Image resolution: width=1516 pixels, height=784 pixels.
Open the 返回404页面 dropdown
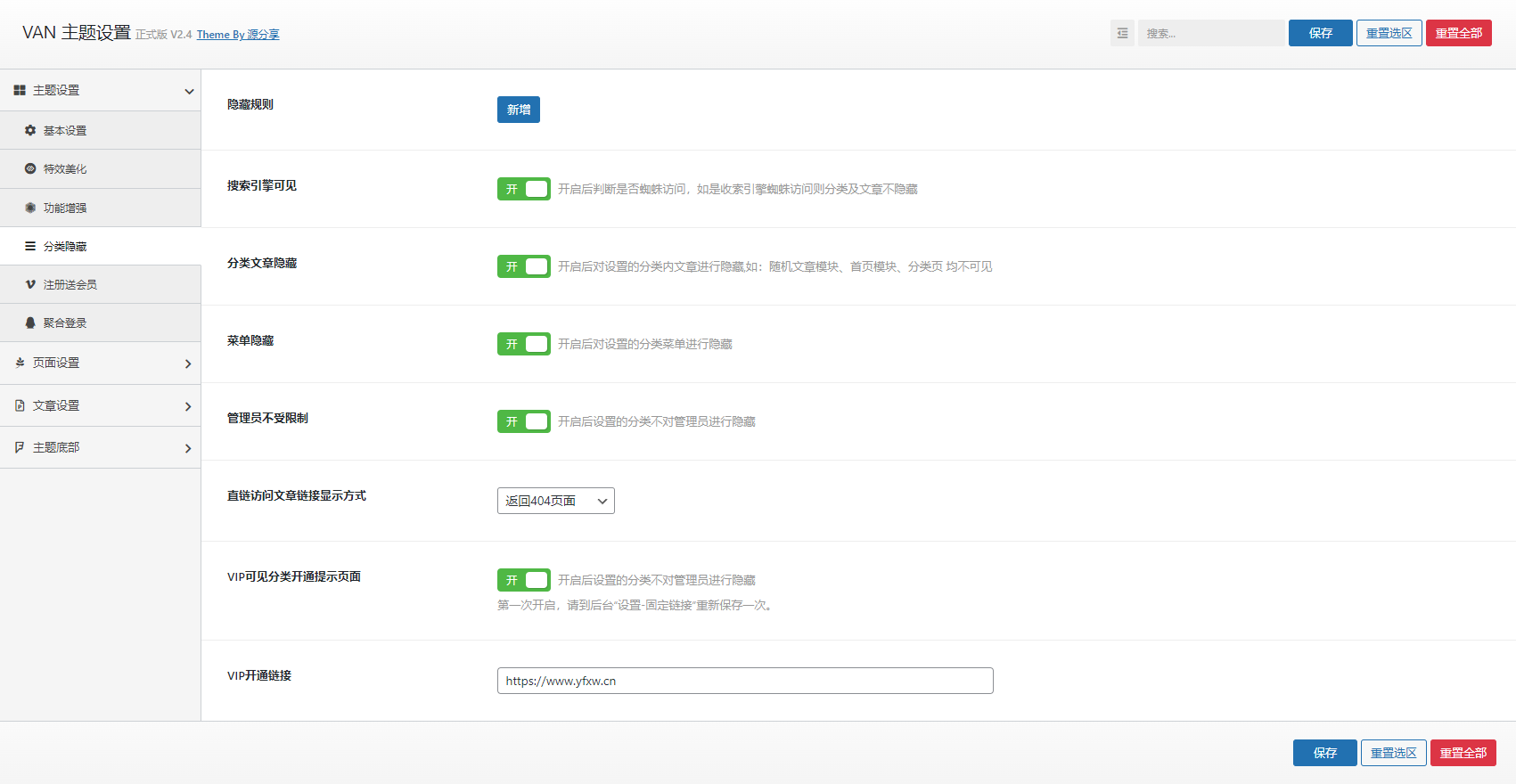[555, 501]
